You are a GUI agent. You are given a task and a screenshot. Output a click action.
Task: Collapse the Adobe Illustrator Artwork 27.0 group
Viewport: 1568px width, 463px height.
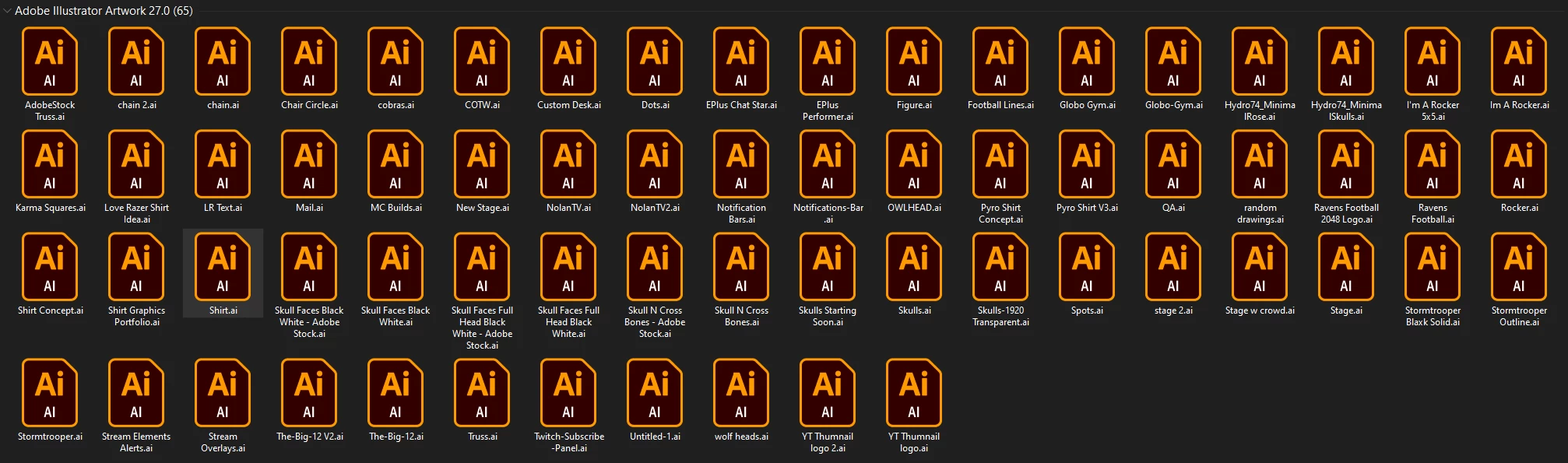[x=8, y=11]
